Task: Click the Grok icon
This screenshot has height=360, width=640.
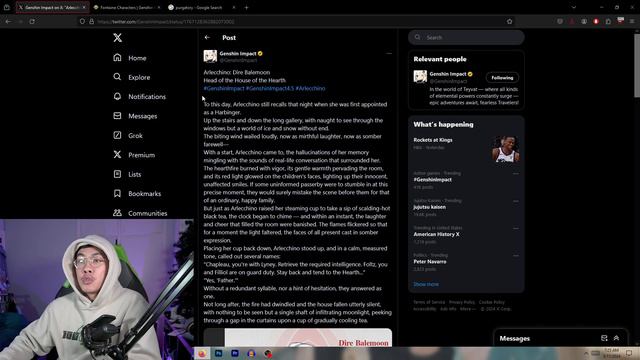Action: [x=117, y=135]
